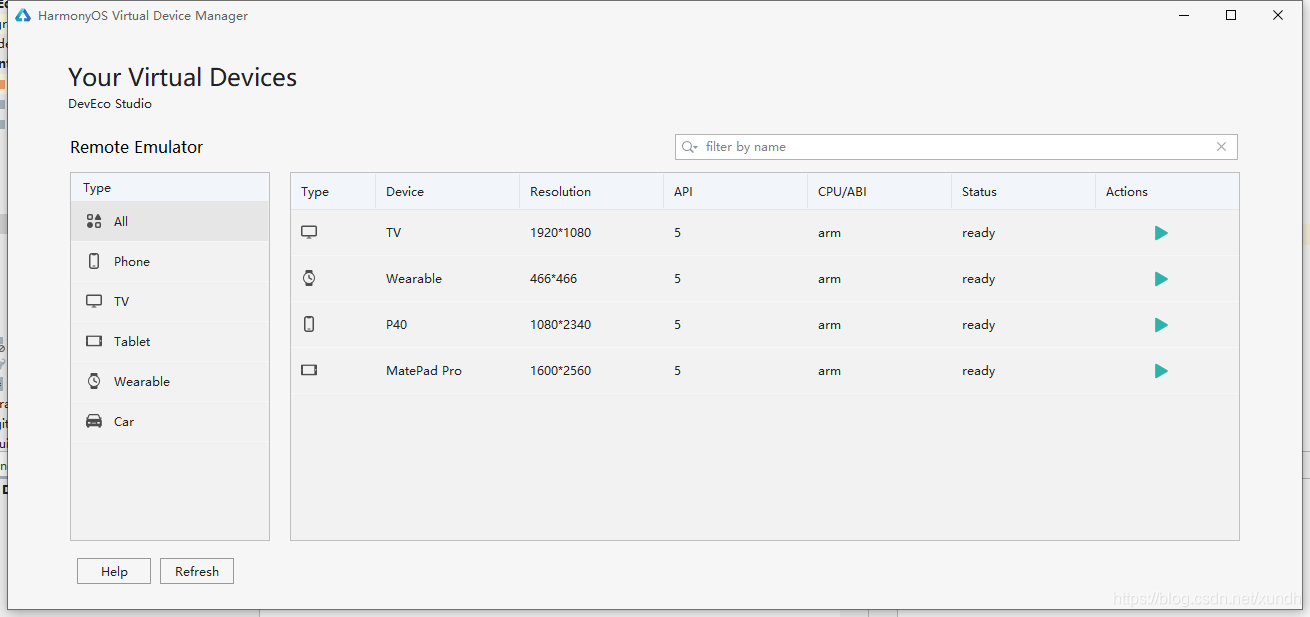This screenshot has width=1310, height=617.
Task: Click the arm value in the Wearable row
Action: (829, 279)
